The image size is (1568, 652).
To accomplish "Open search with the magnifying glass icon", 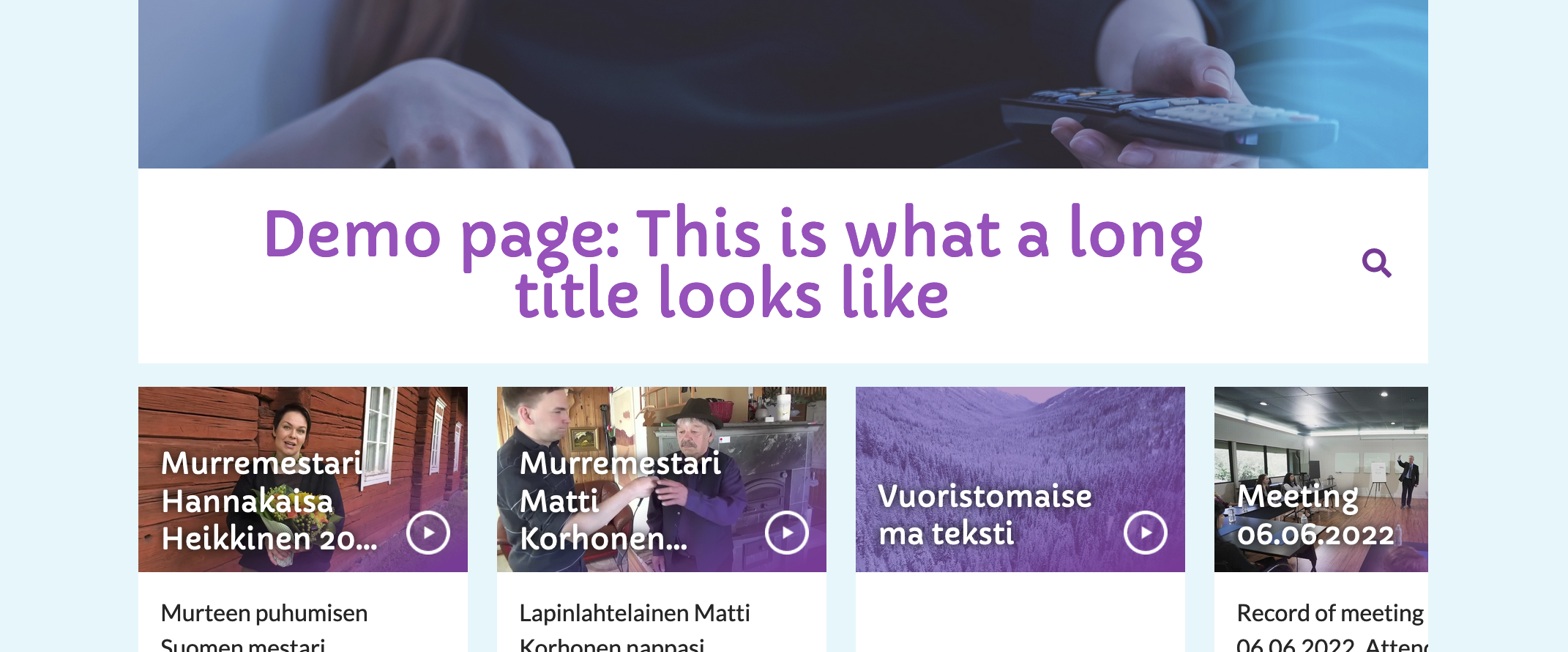I will coord(1376,262).
